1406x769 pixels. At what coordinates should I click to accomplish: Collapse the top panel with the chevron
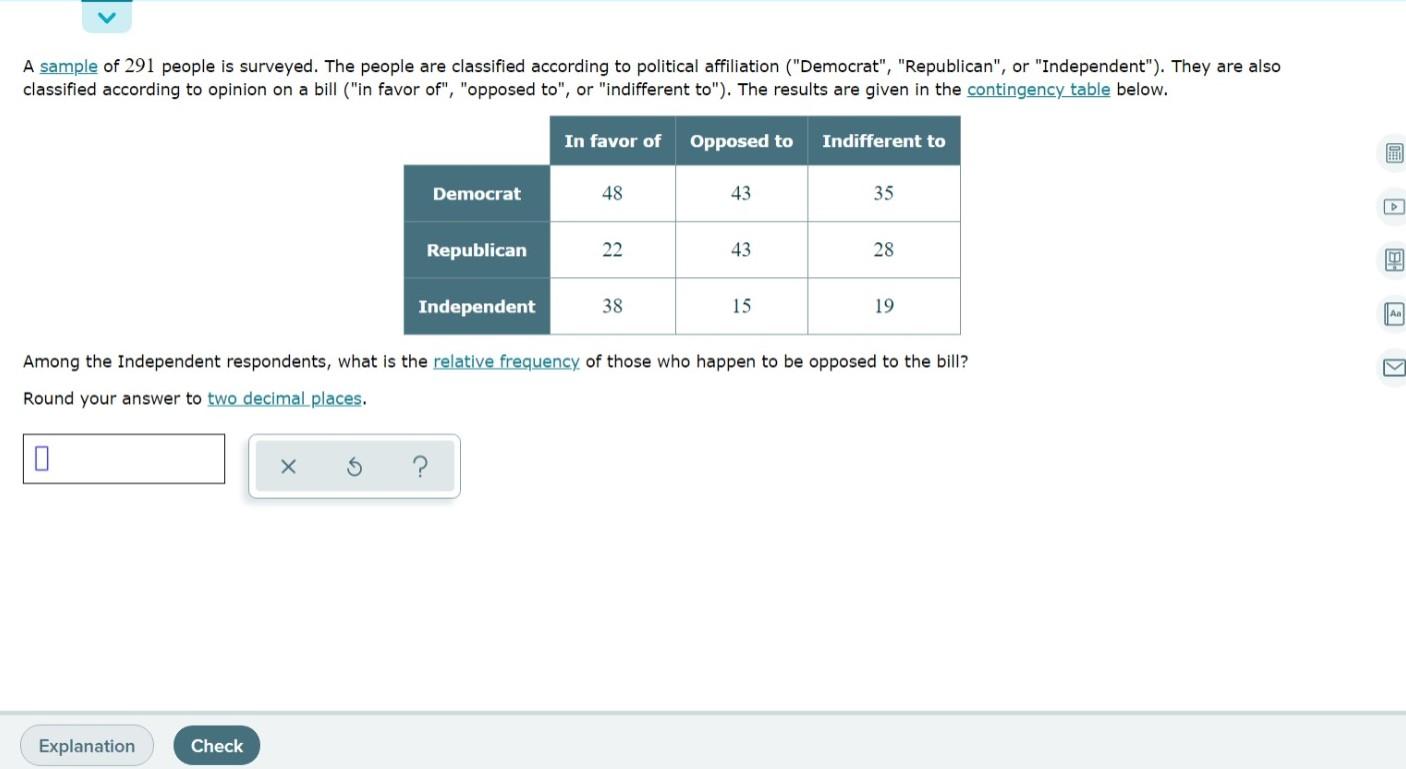(106, 16)
